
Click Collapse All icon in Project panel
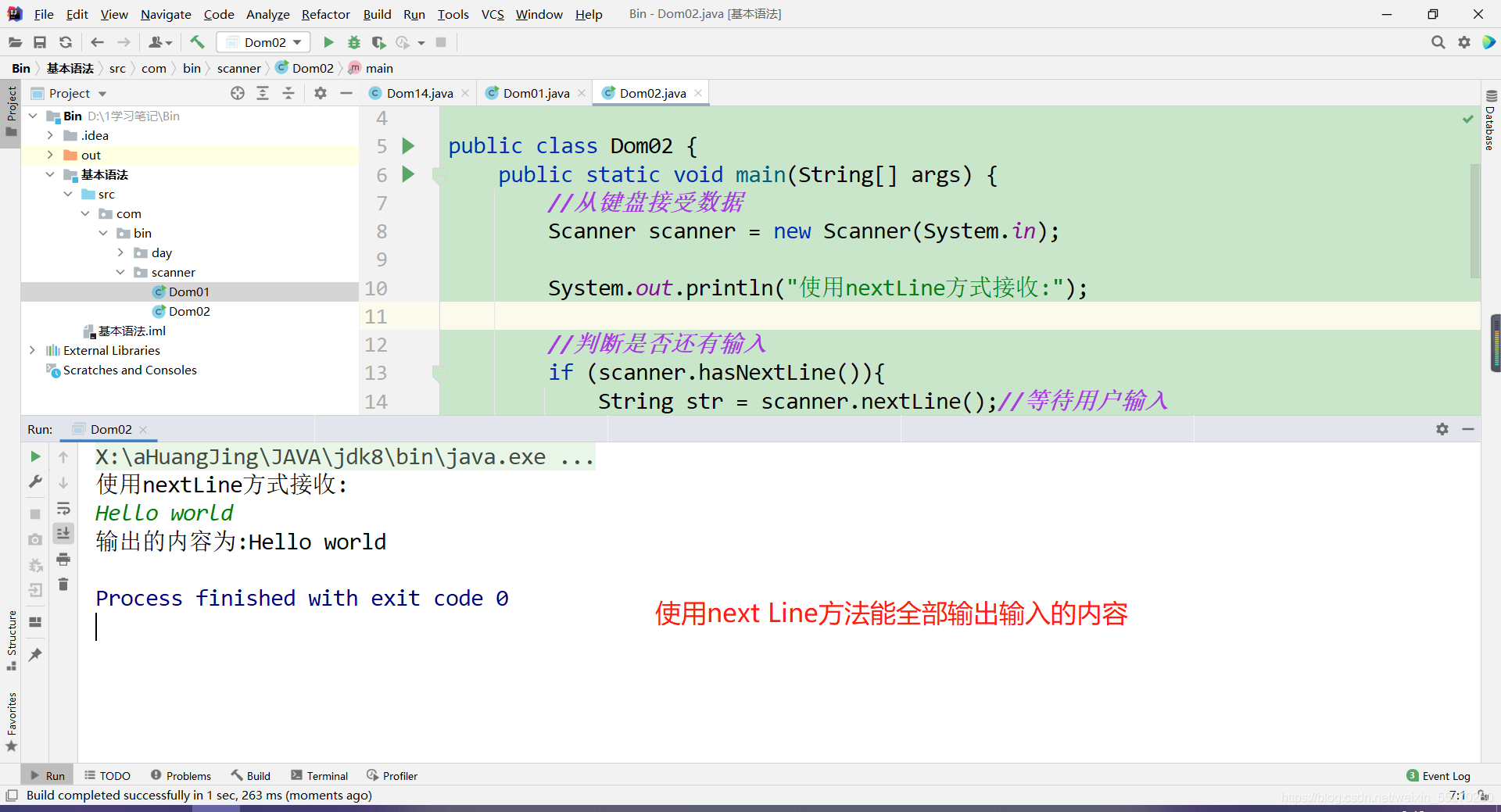(288, 93)
